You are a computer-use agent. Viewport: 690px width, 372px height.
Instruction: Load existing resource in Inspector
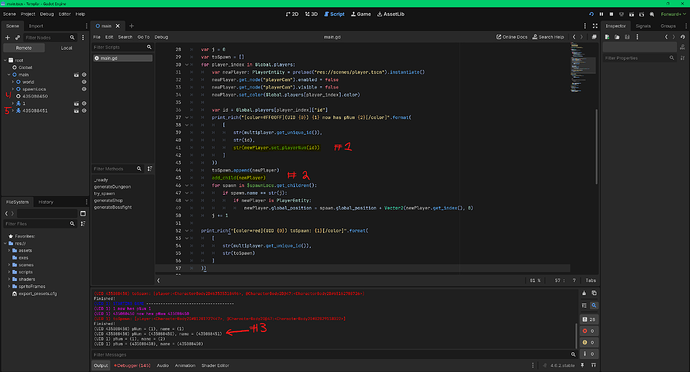(x=617, y=37)
